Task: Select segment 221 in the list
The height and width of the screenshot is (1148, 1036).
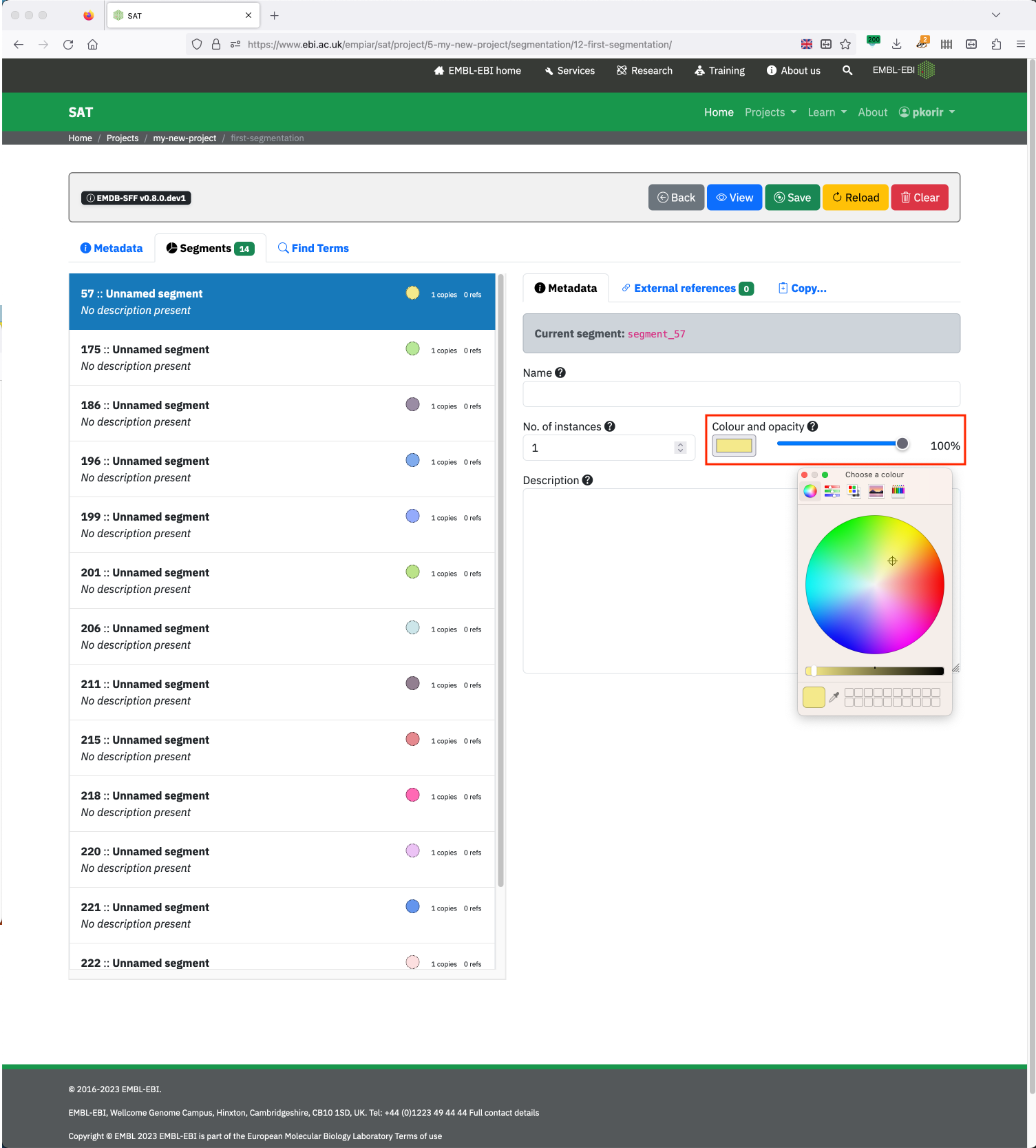Action: point(282,915)
